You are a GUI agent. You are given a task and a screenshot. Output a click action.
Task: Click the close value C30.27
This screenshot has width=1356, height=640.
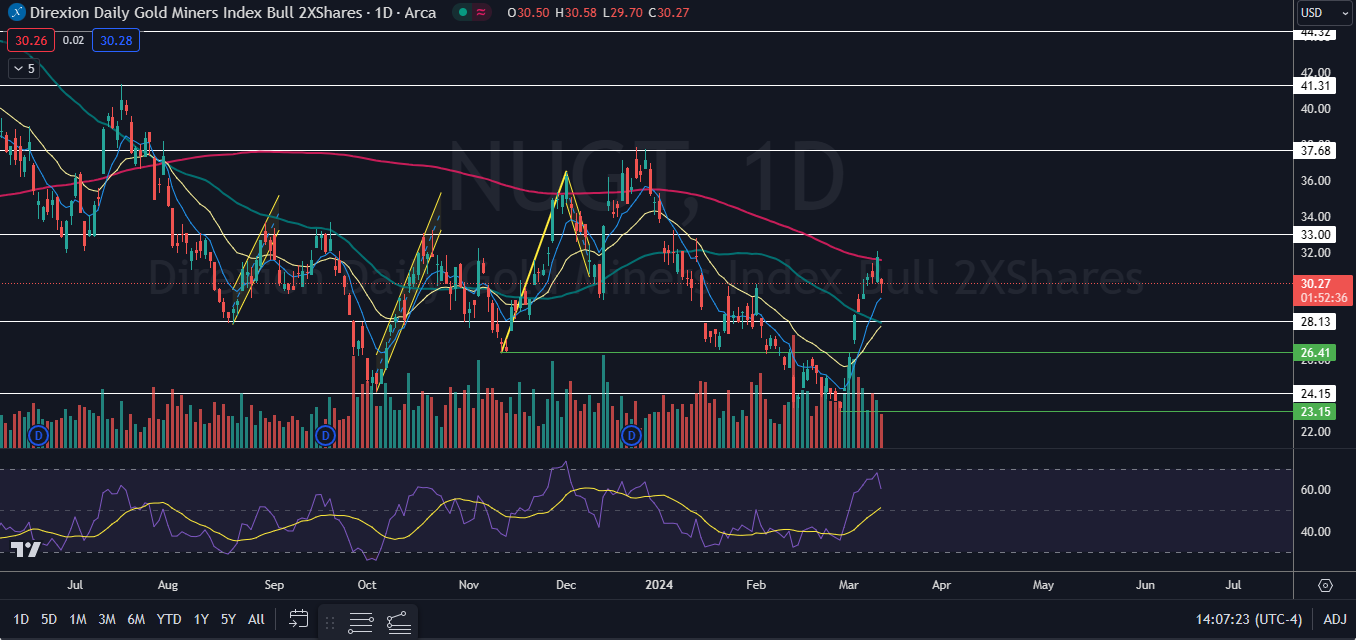point(668,13)
